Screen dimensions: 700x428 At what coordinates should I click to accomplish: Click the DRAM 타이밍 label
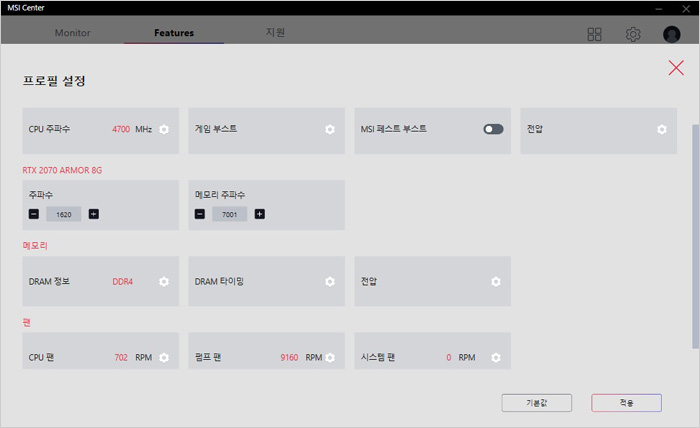pos(219,282)
